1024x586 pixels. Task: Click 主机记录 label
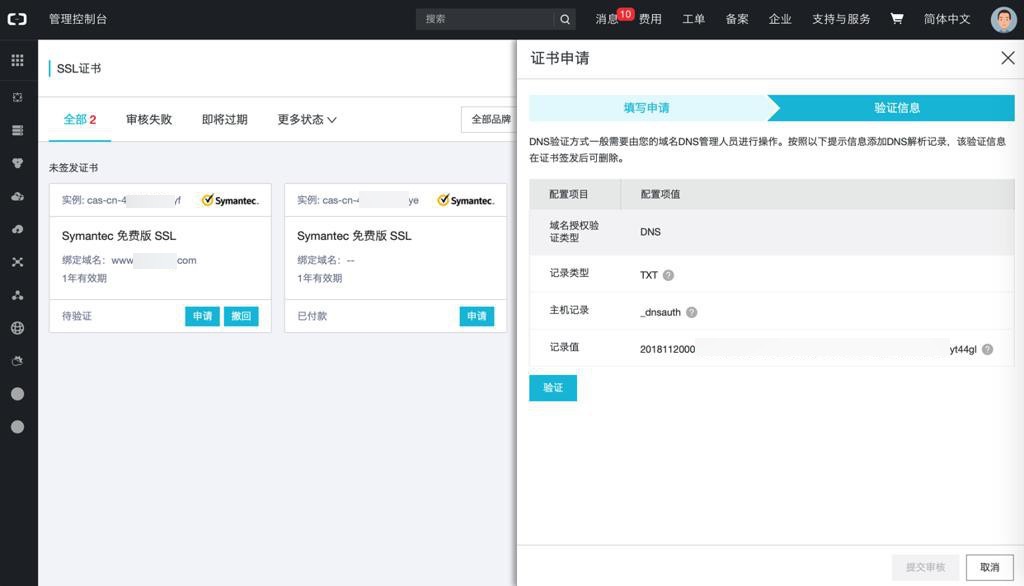[569, 310]
